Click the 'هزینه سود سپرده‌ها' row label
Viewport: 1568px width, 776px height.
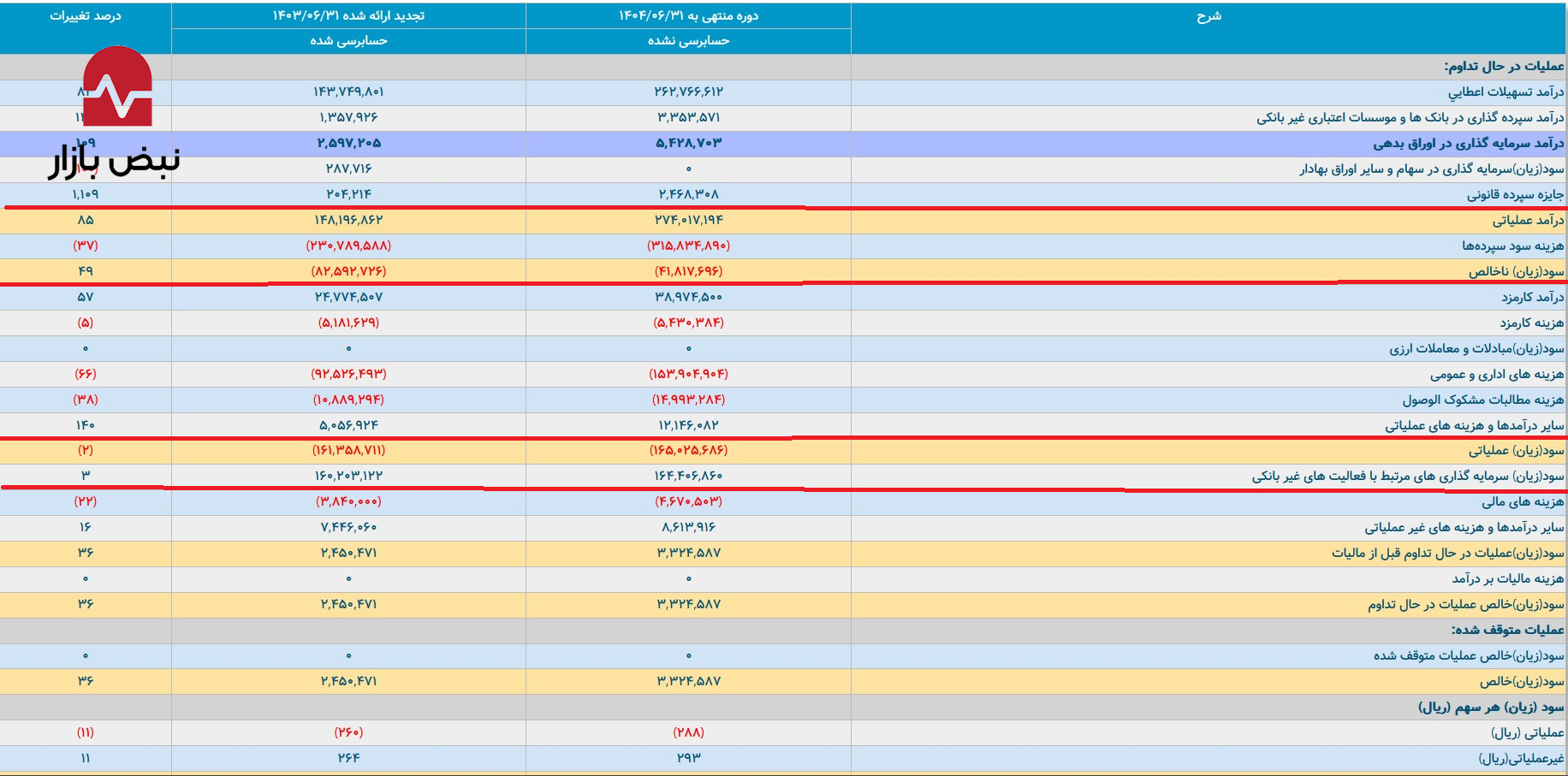click(1512, 246)
